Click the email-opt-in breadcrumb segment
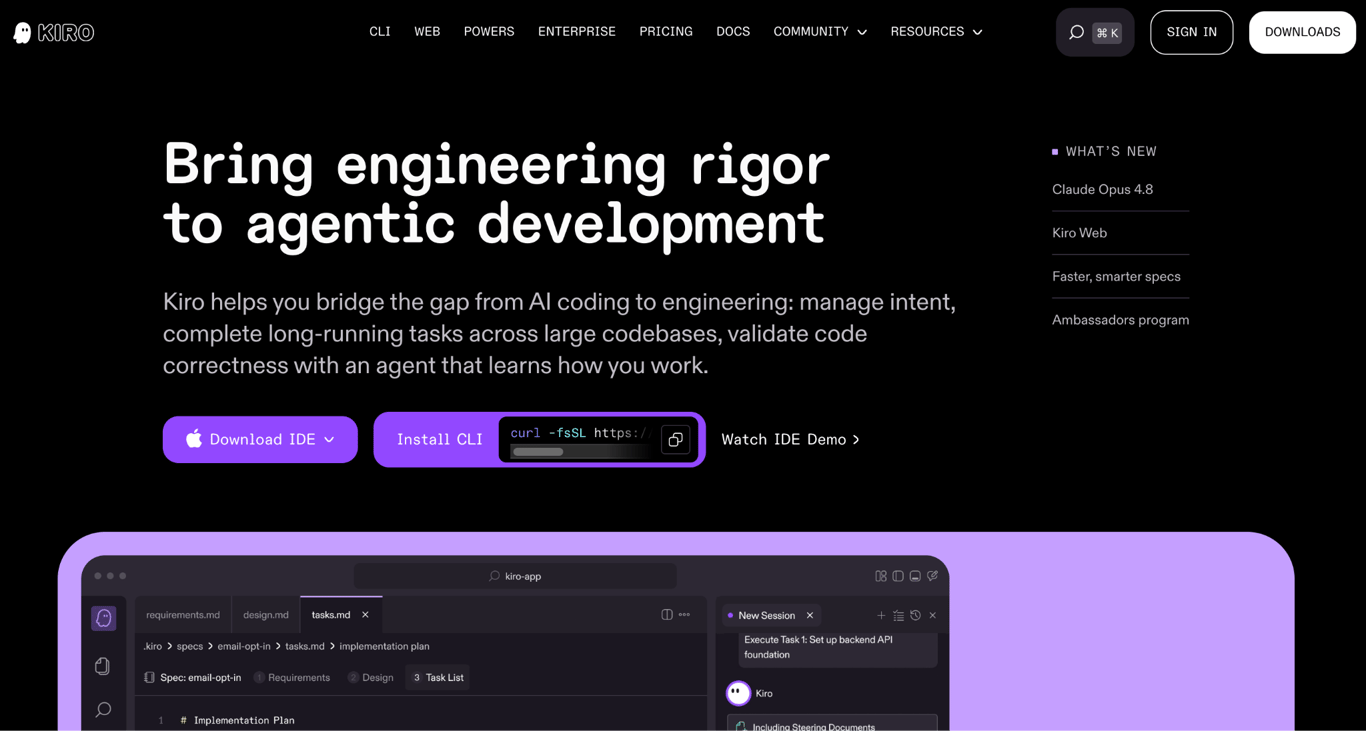1366x731 pixels. tap(243, 647)
